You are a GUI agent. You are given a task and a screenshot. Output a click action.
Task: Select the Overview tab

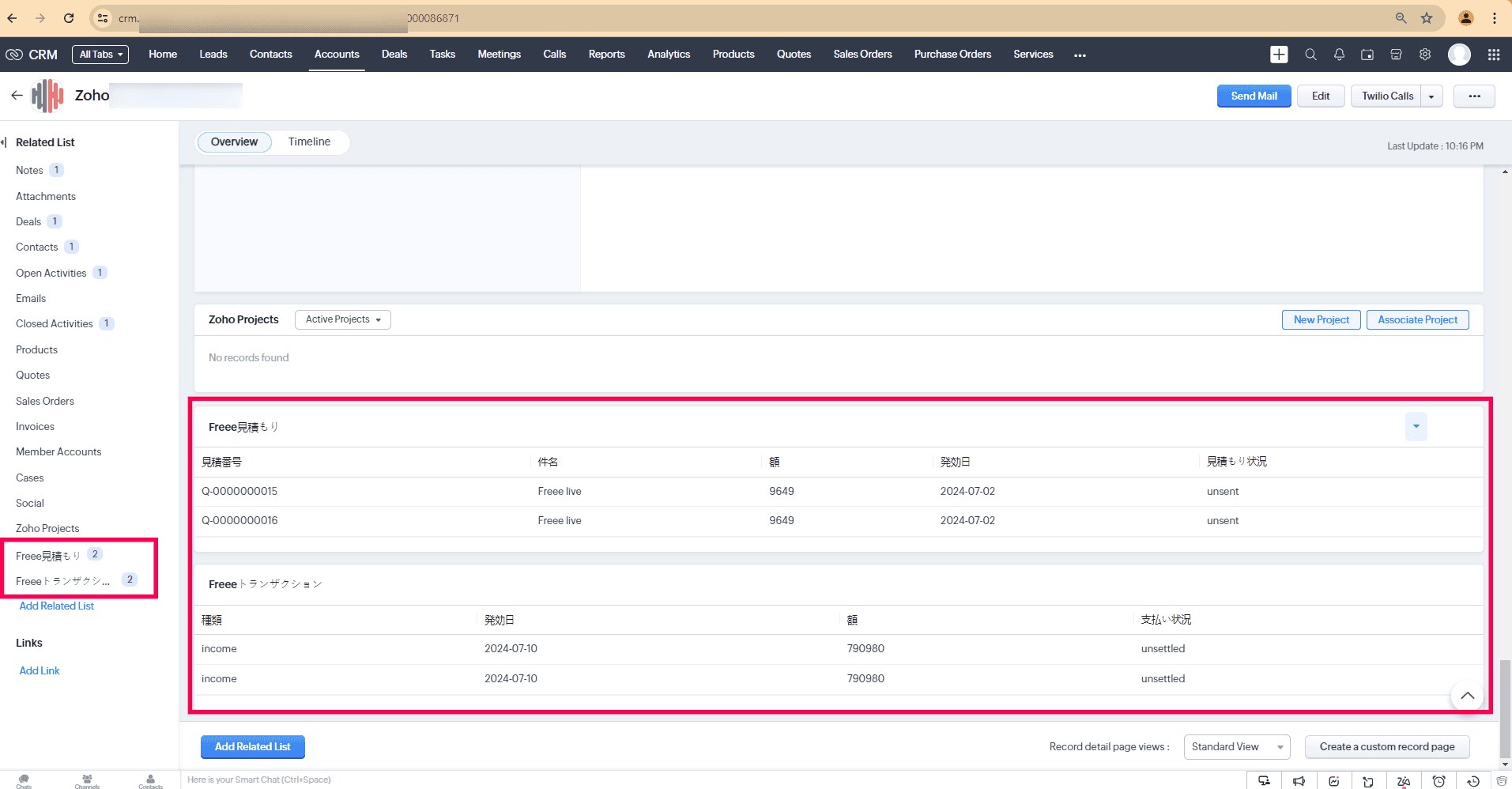pyautogui.click(x=234, y=142)
